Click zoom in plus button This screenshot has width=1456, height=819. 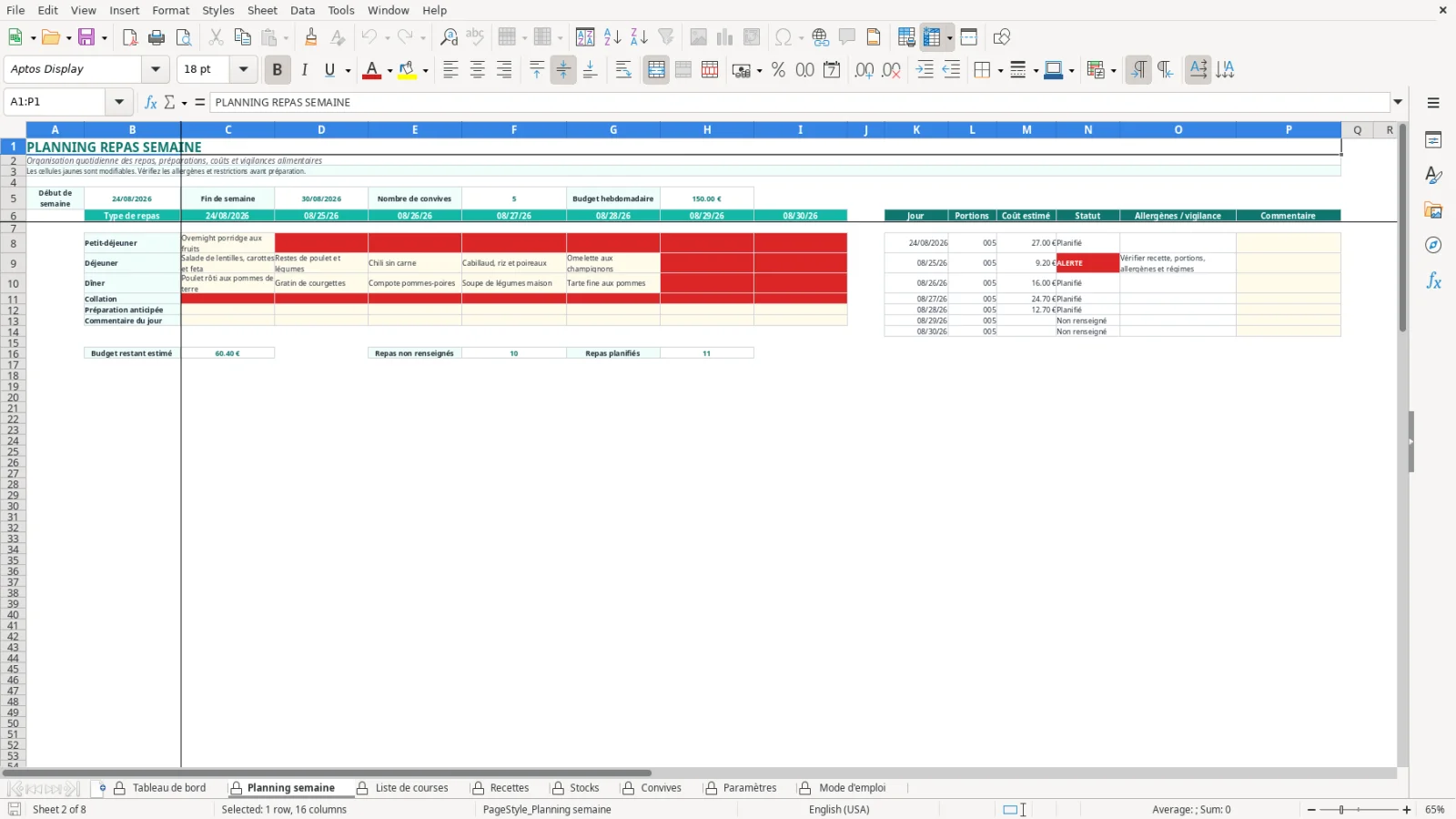(x=1407, y=810)
